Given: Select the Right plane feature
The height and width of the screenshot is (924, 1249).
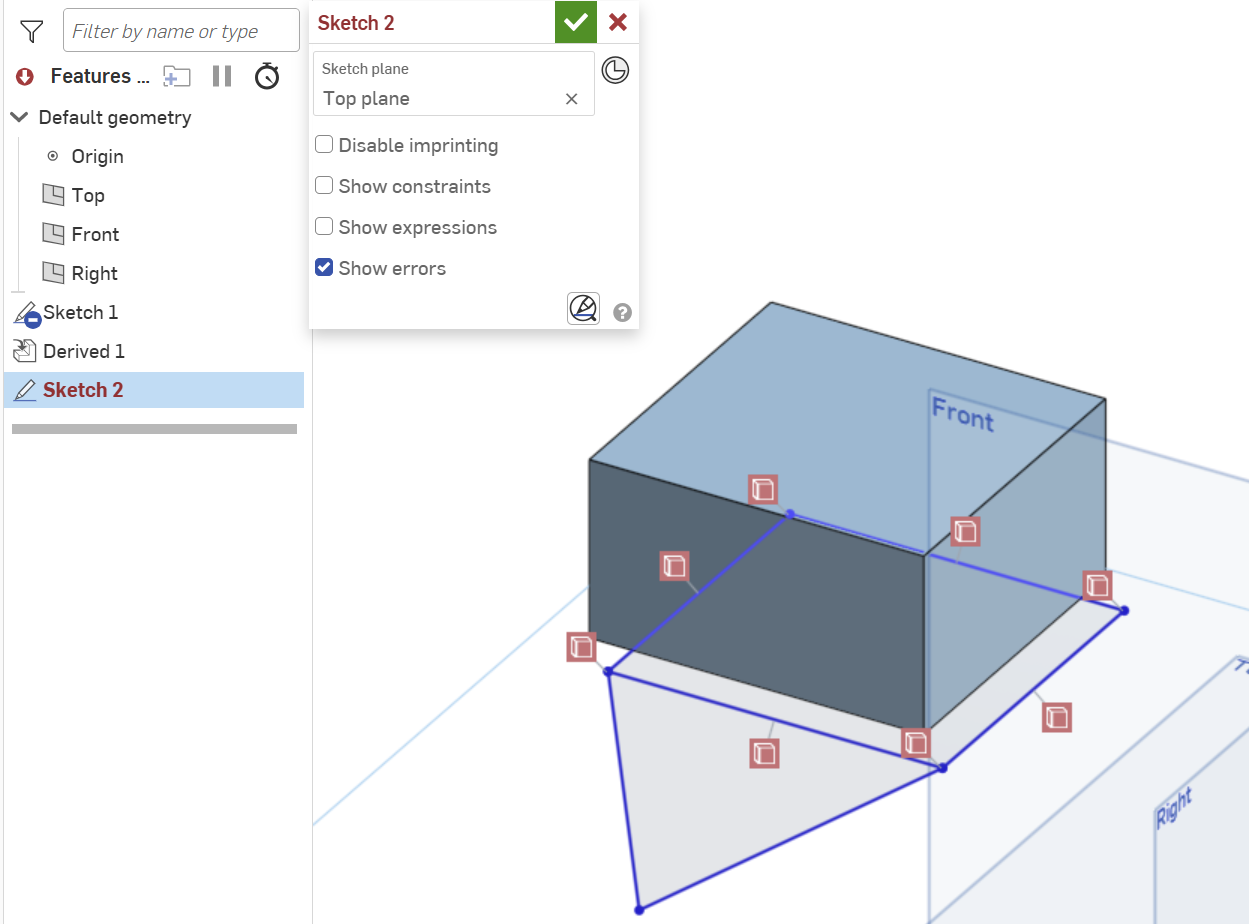Looking at the screenshot, I should tap(94, 273).
